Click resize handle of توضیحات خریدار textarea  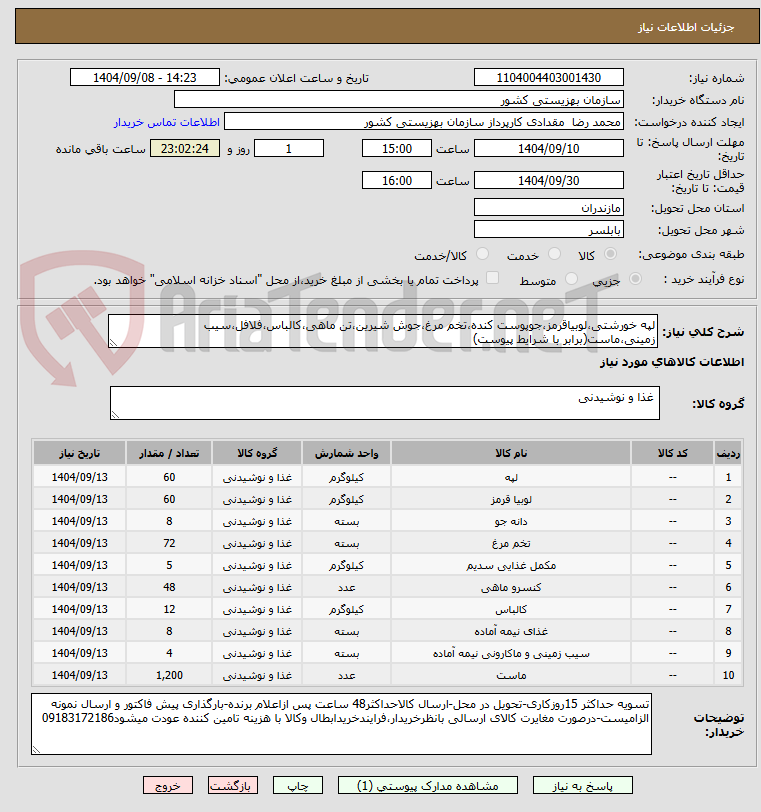(x=36, y=749)
